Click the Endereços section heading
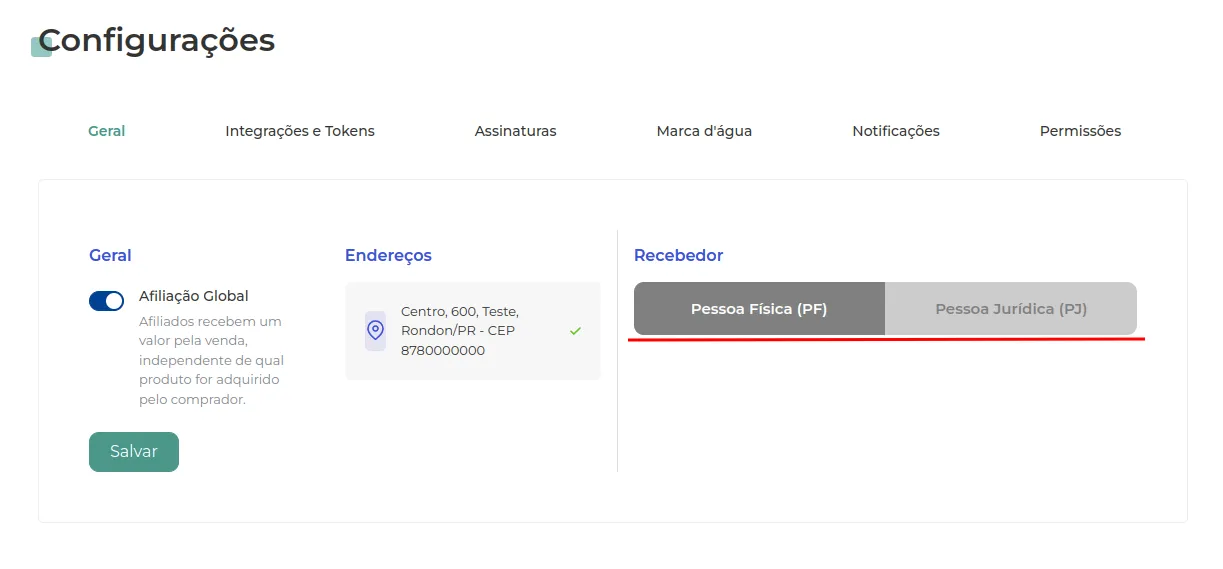Viewport: 1223px width, 569px height. (x=388, y=255)
